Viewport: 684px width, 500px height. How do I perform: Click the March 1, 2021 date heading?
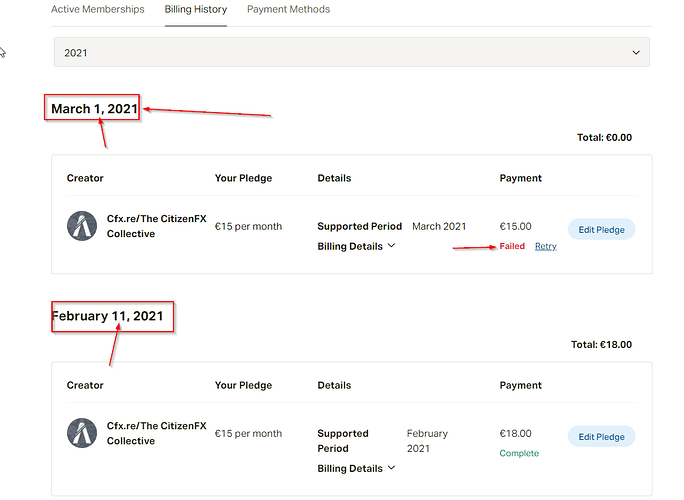[94, 108]
